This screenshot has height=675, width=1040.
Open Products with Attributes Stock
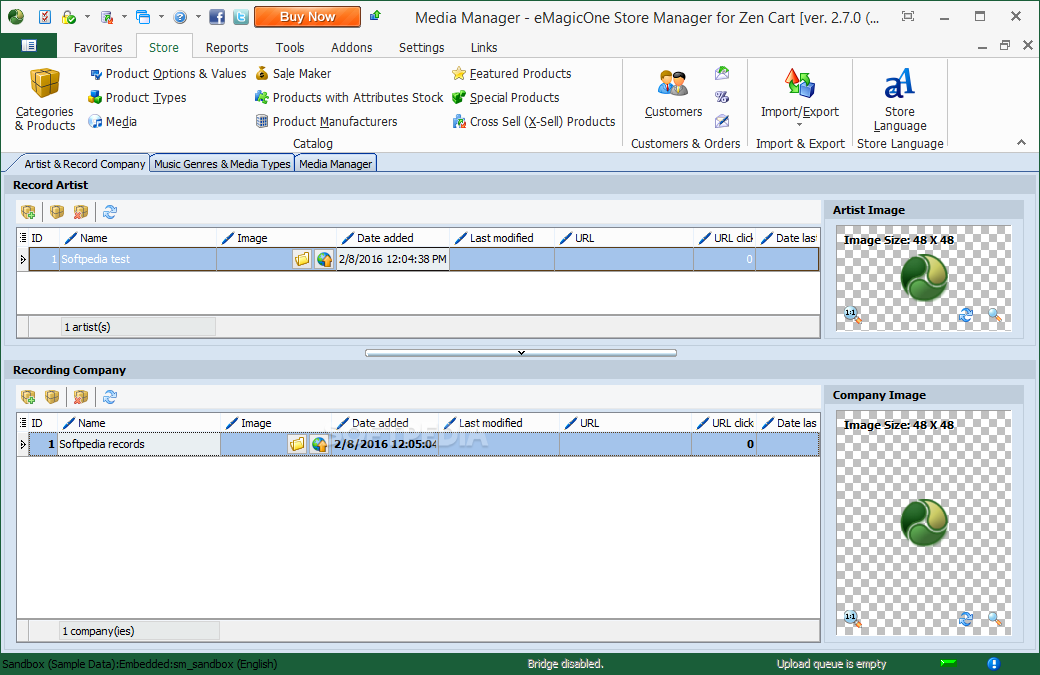(x=349, y=97)
